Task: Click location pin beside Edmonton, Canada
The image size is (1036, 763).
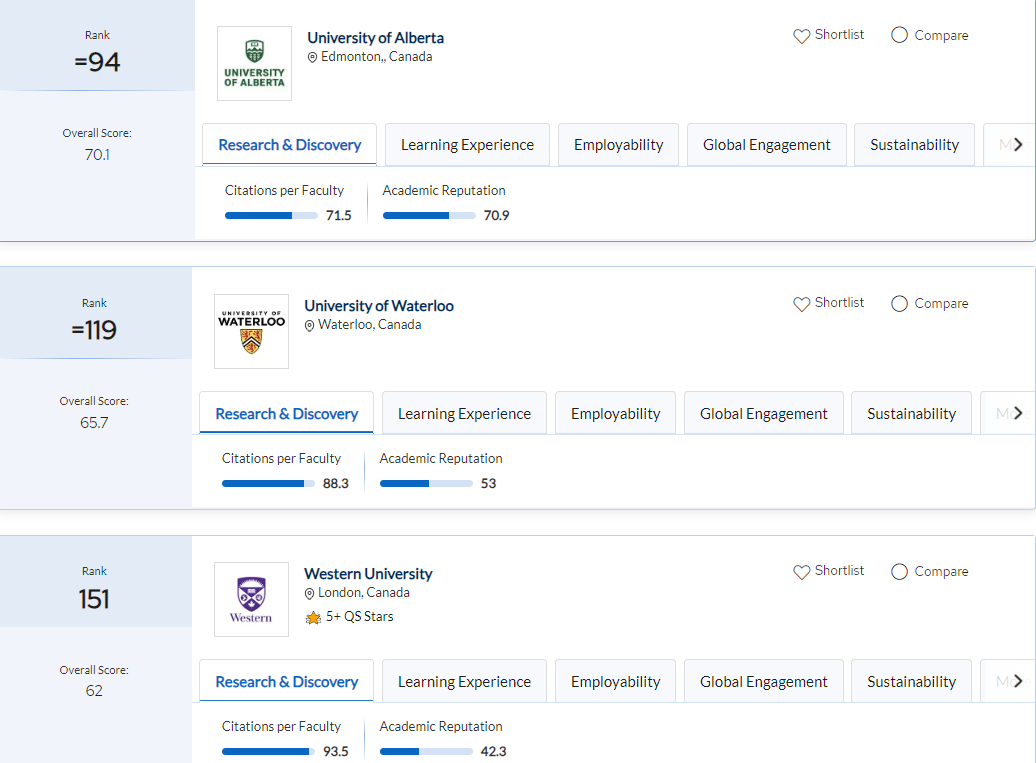Action: (313, 58)
